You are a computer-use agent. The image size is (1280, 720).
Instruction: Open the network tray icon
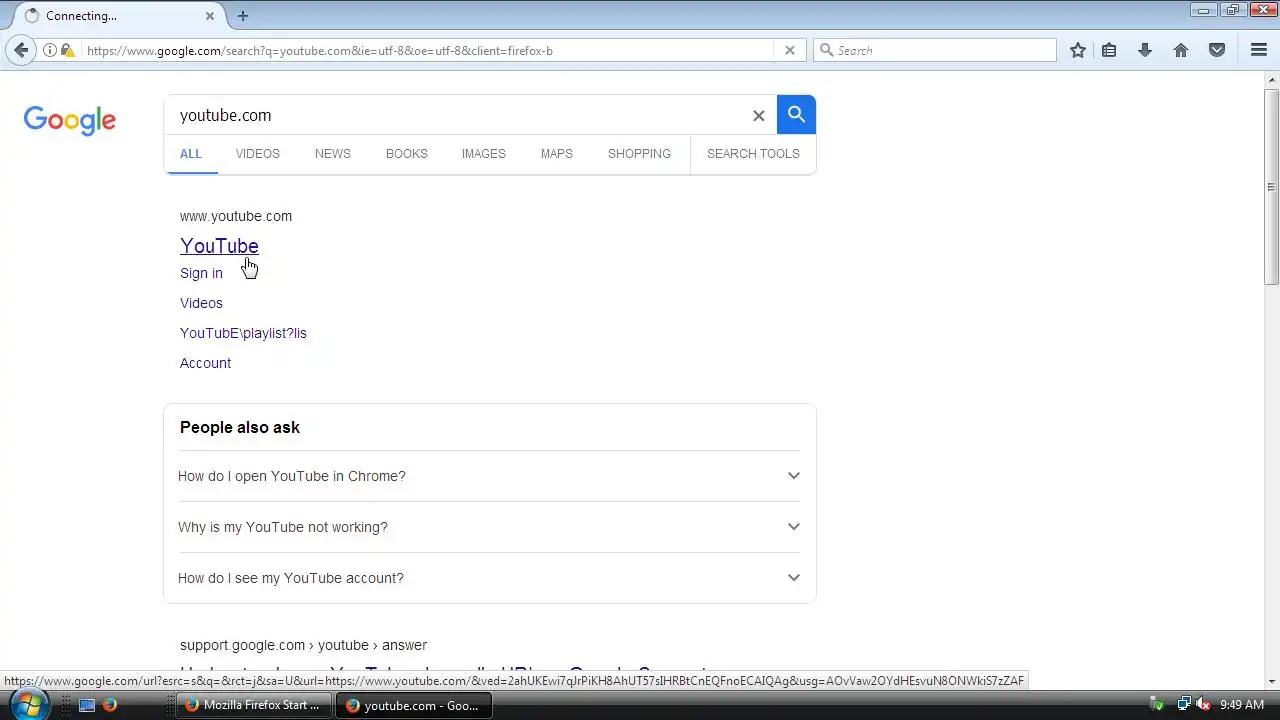tap(1184, 705)
